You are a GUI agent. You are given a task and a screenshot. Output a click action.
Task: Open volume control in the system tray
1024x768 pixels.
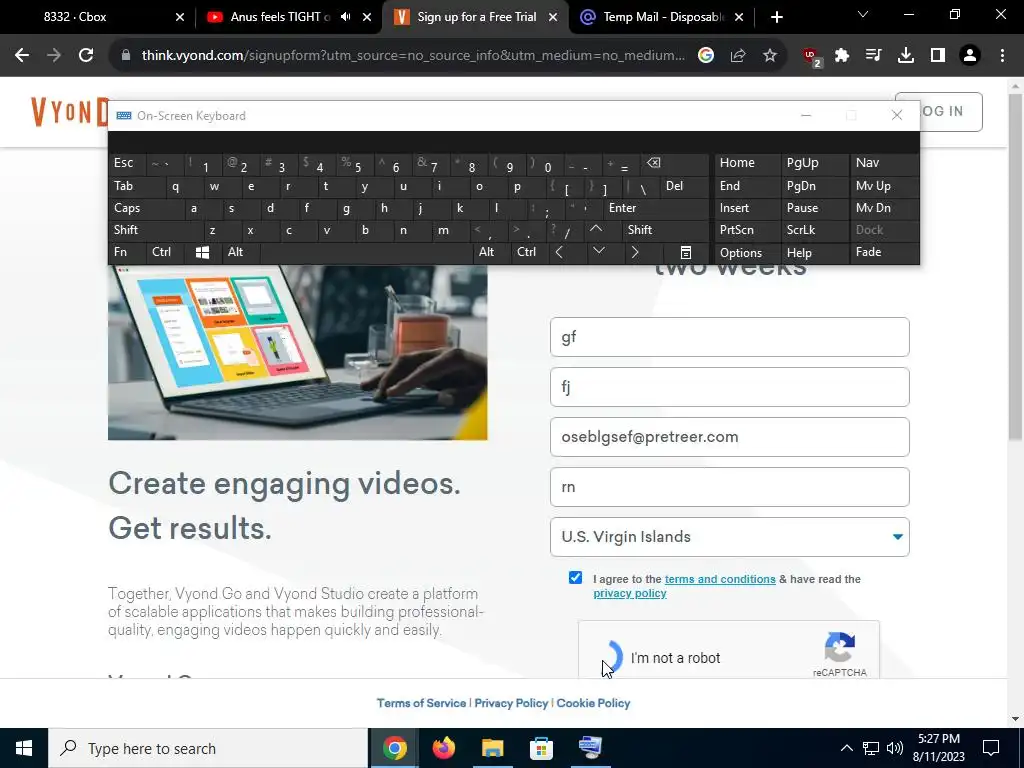tap(895, 748)
